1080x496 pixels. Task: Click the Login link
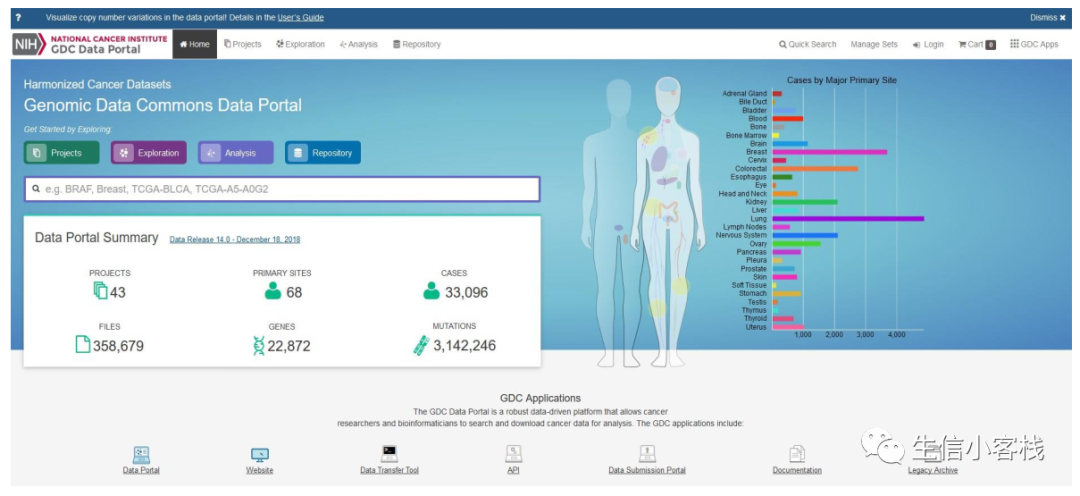pos(928,44)
